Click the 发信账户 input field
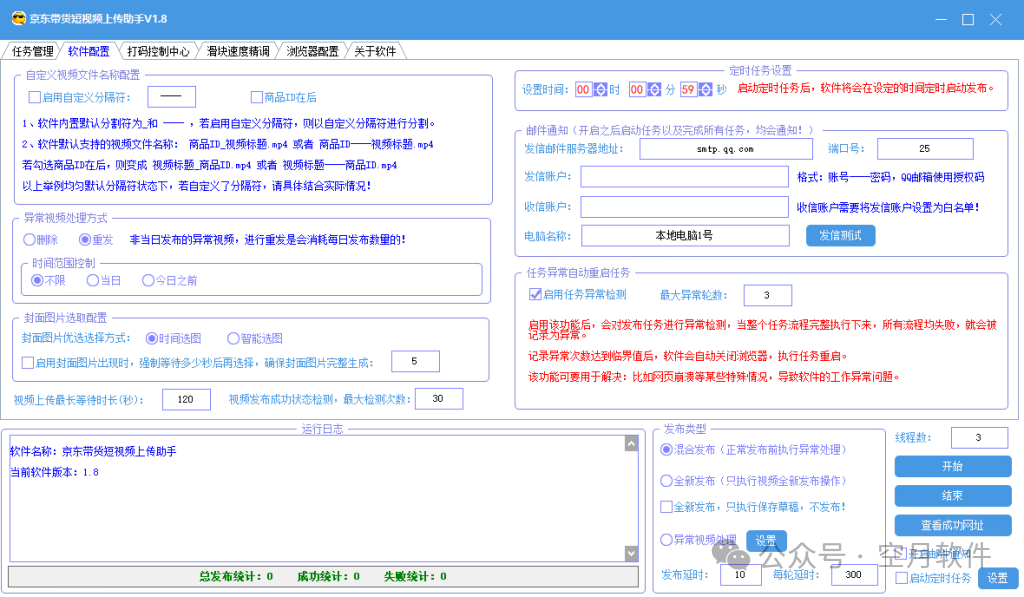The image size is (1024, 597). [x=684, y=176]
